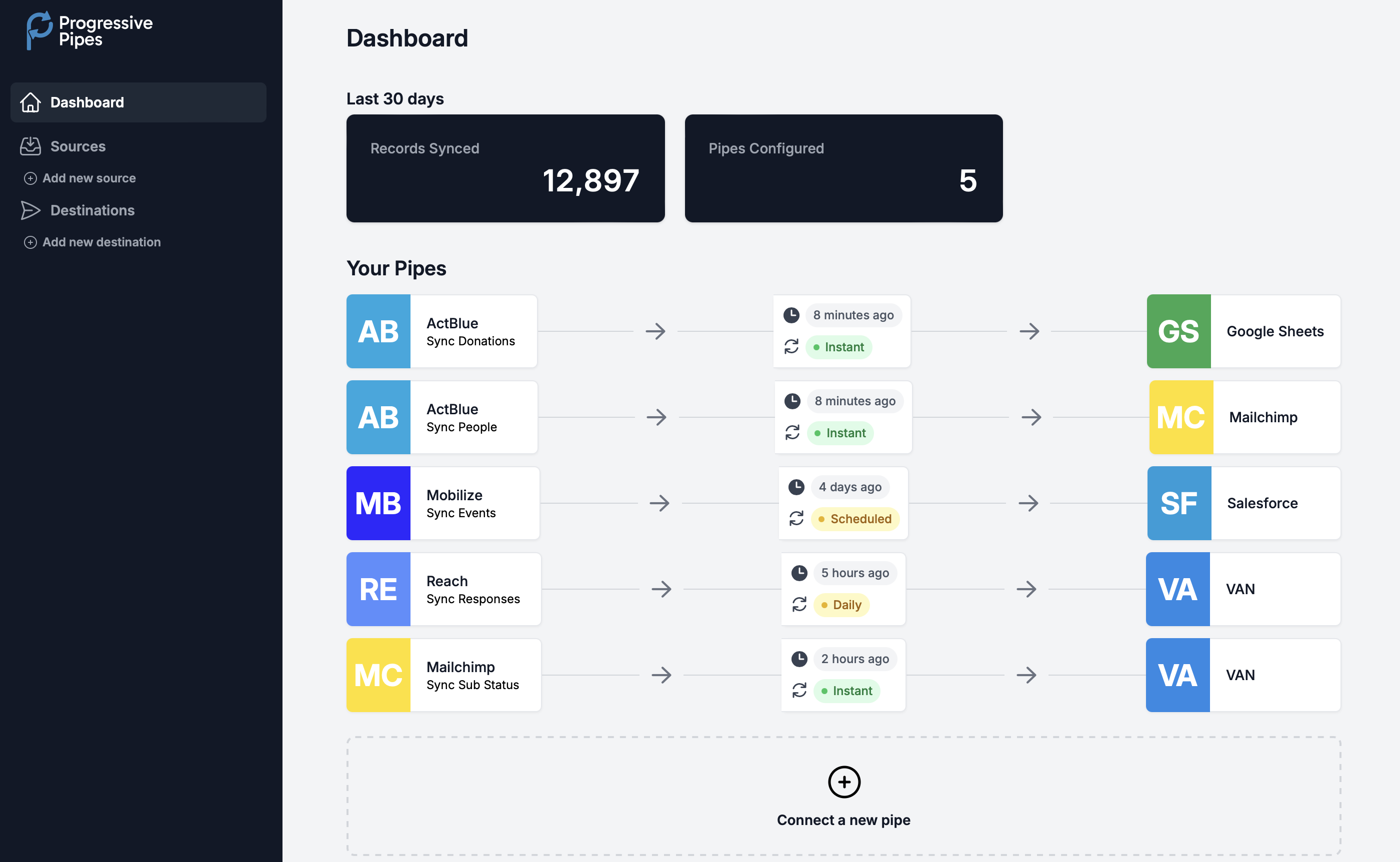Open the ActBlue Sync Donations pipe
Image resolution: width=1400 pixels, height=862 pixels.
tap(442, 331)
